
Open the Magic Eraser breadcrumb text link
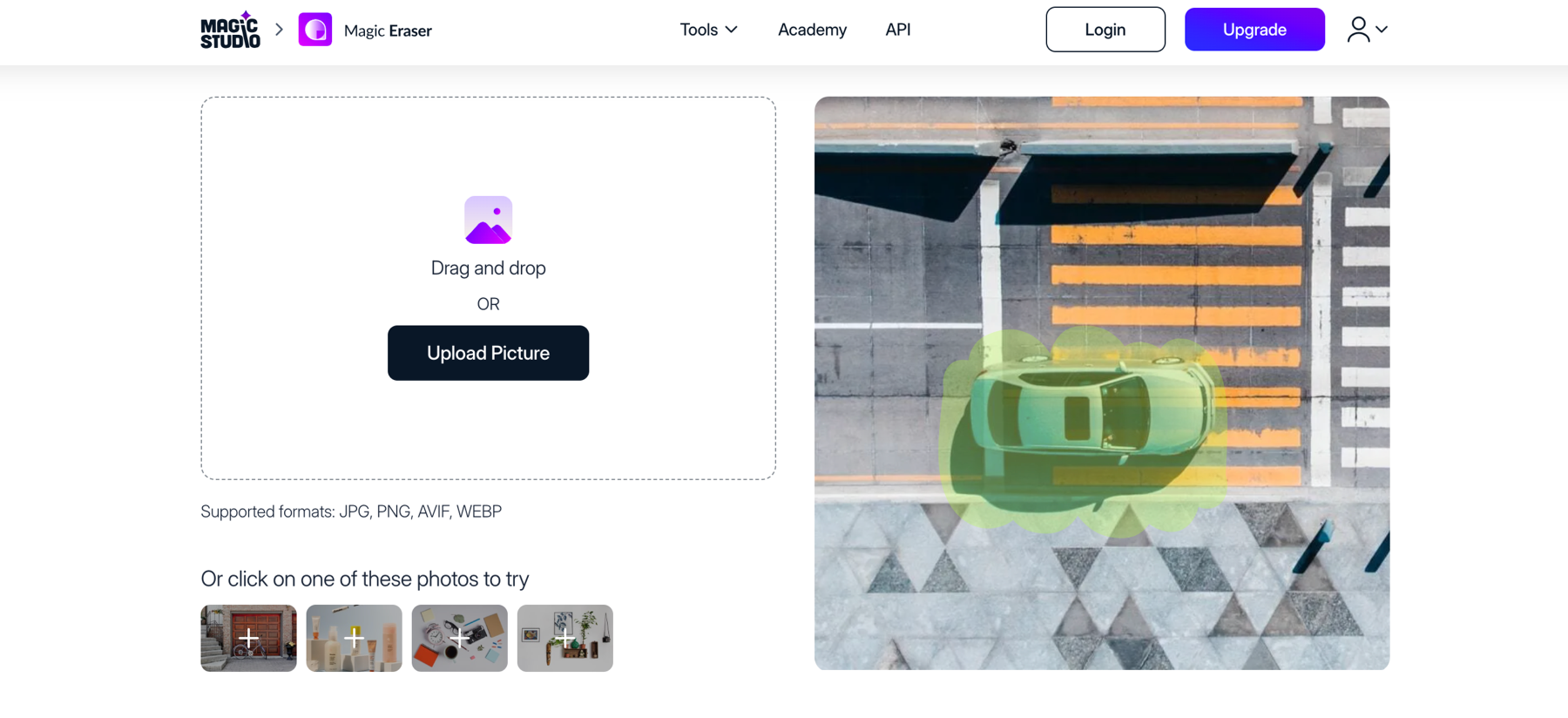388,30
